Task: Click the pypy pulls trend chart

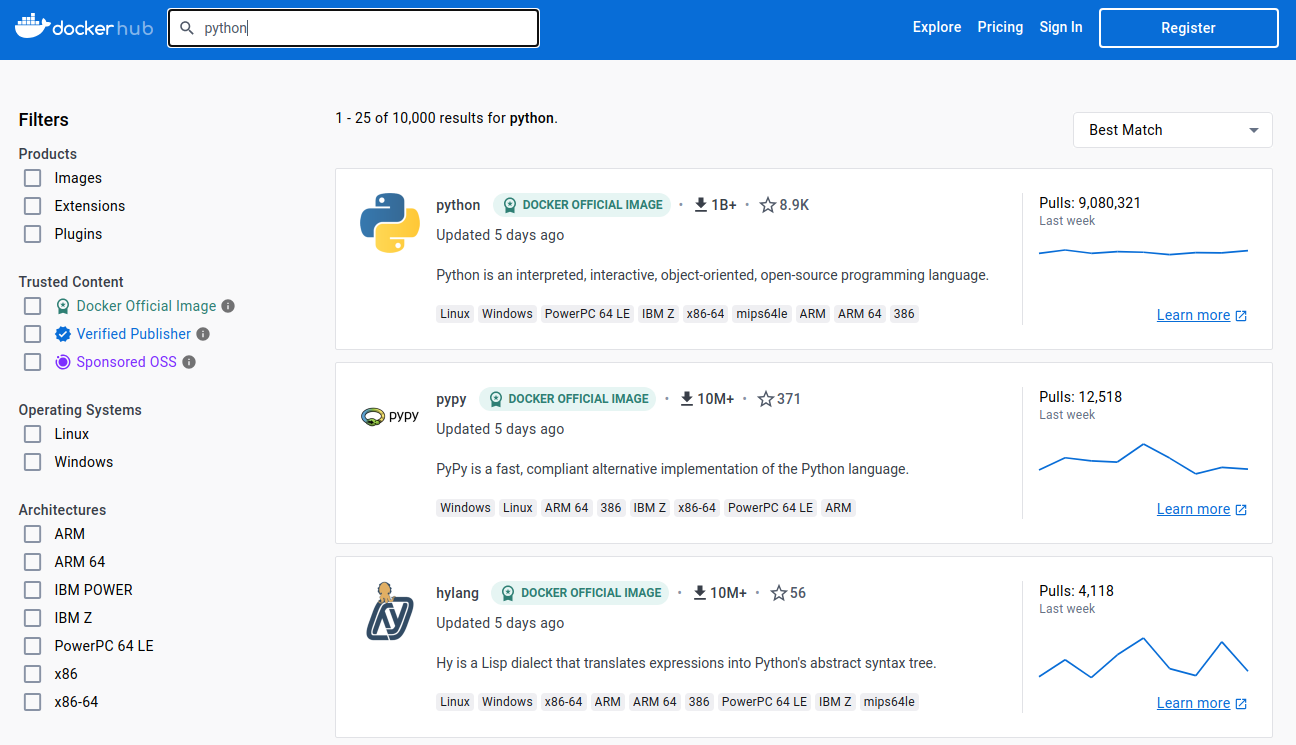Action: click(x=1143, y=459)
